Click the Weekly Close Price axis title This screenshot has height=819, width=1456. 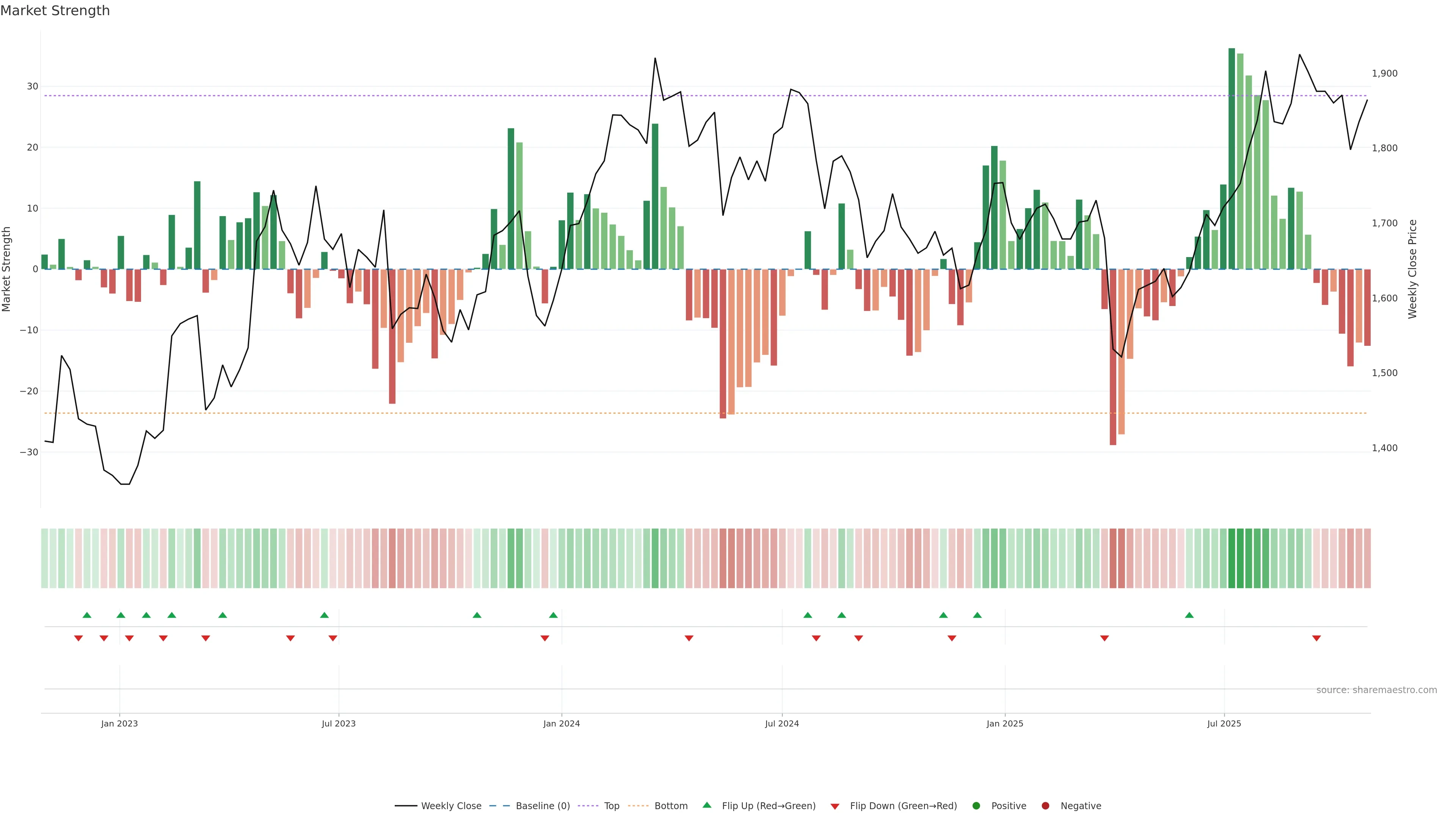[1412, 269]
